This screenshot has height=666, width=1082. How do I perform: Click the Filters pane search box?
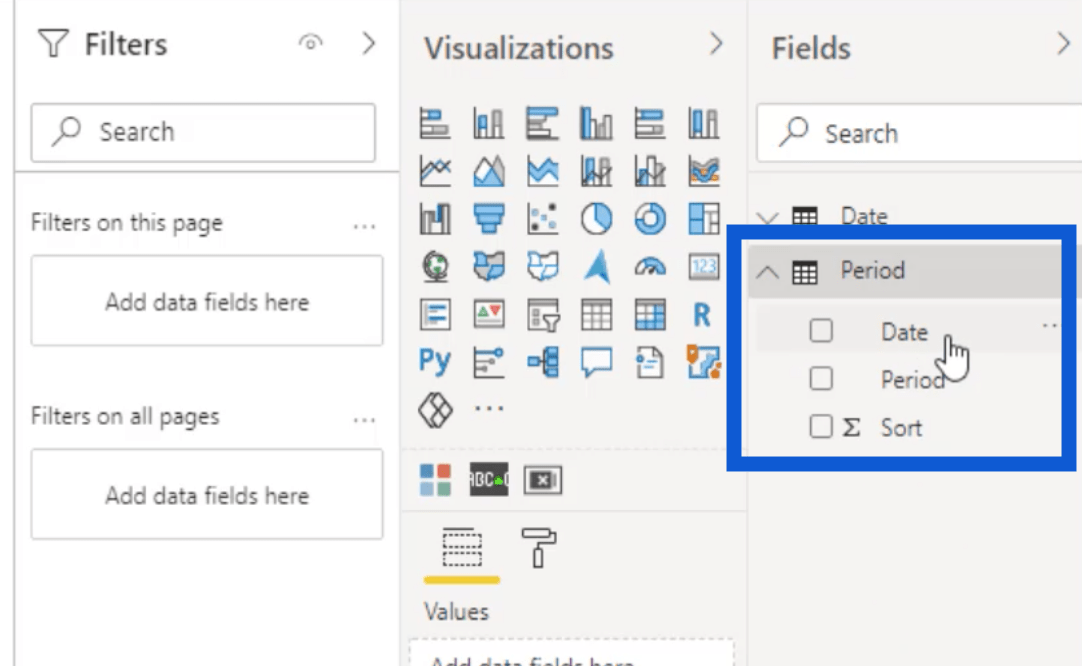203,132
